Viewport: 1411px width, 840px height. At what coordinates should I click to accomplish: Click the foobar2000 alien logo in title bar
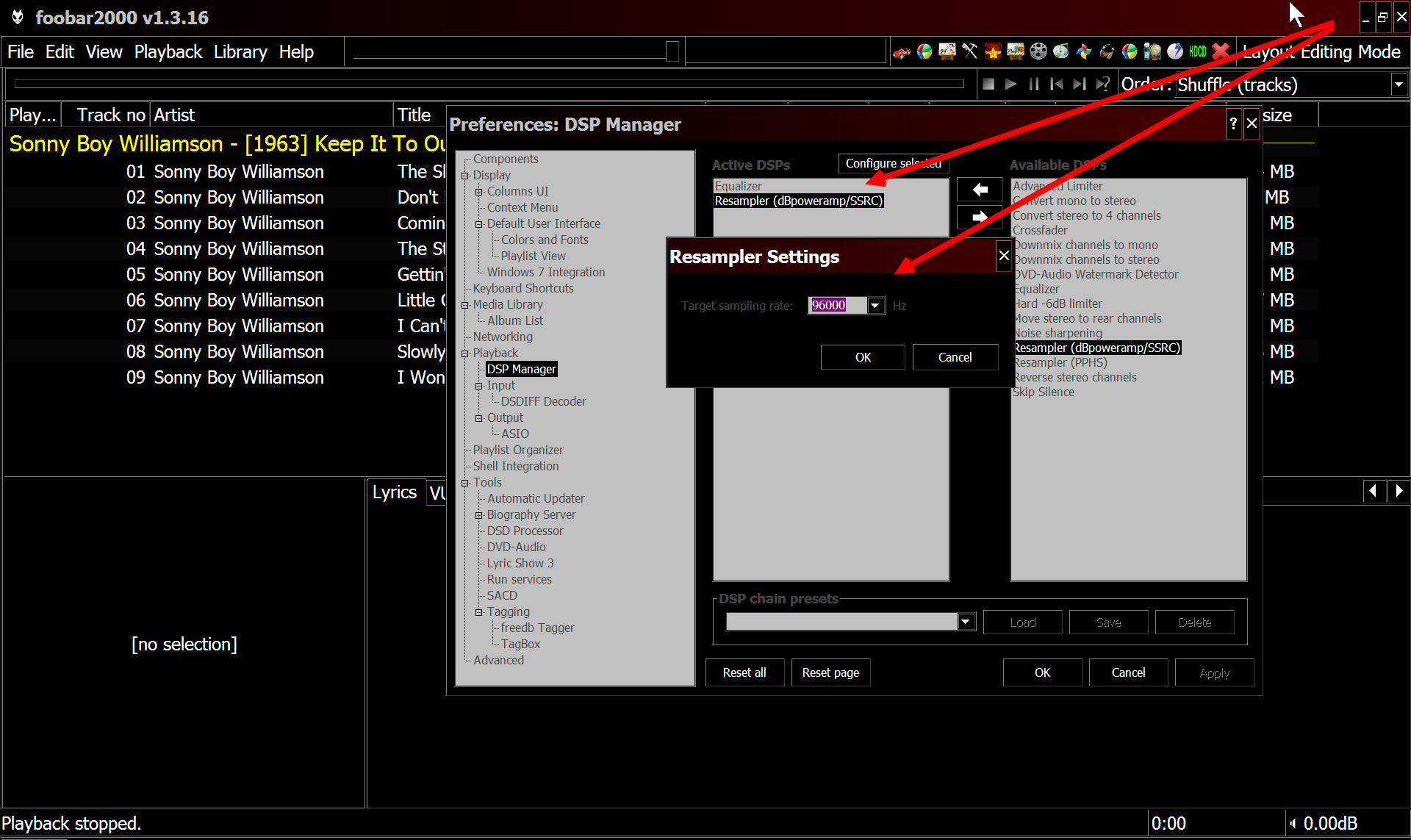18,17
